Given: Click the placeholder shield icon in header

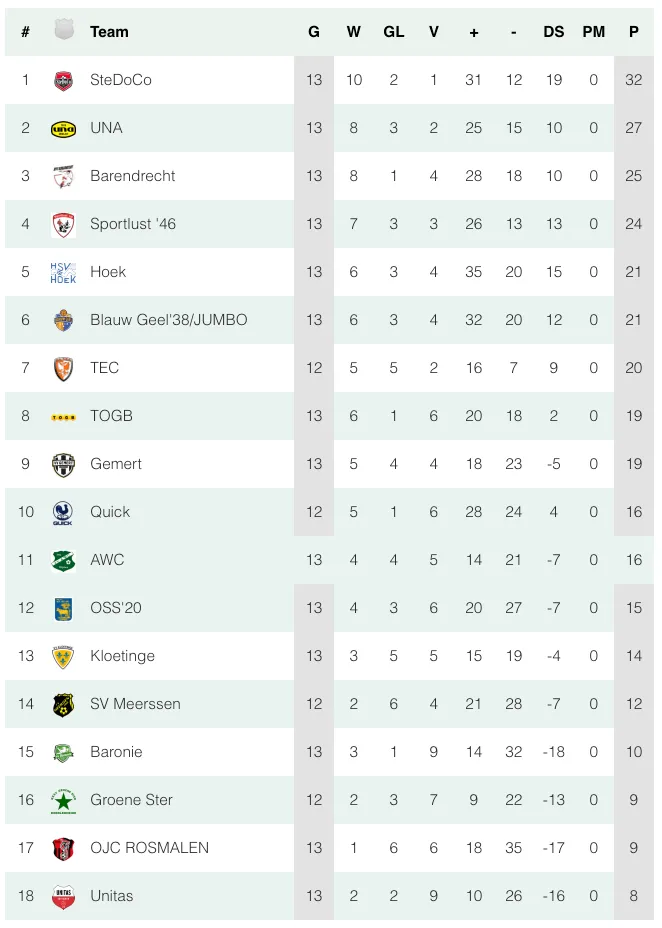Looking at the screenshot, I should click(64, 30).
